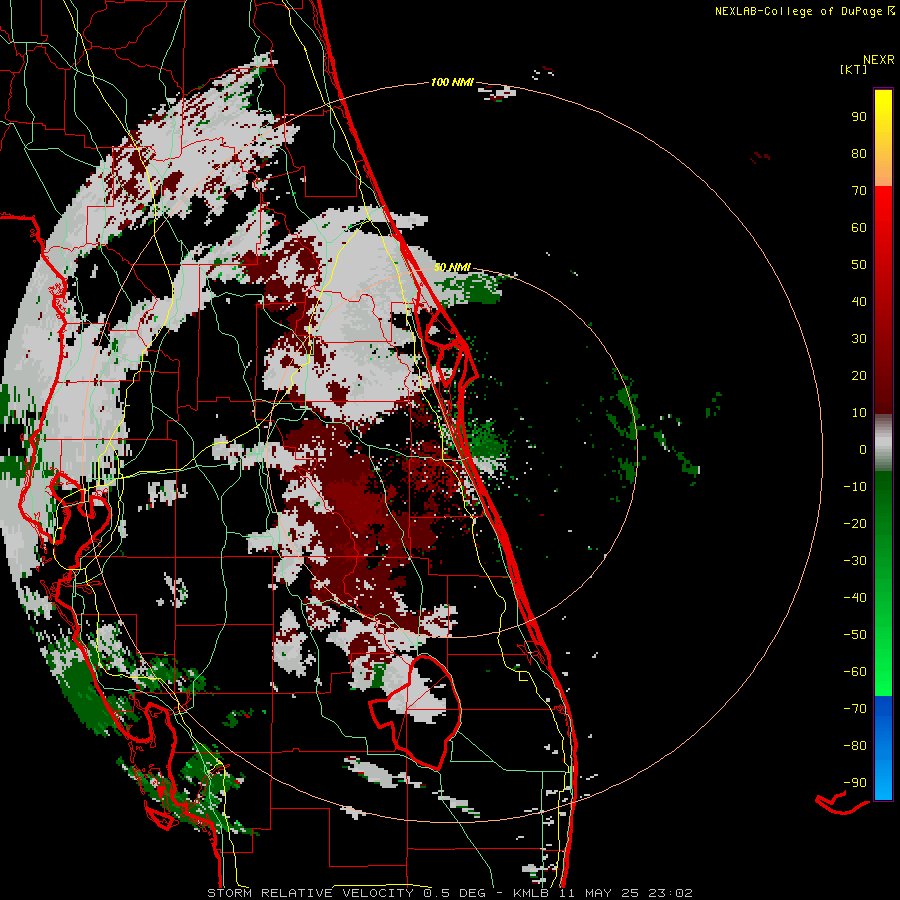Click the -50 knot scale label

(x=855, y=635)
